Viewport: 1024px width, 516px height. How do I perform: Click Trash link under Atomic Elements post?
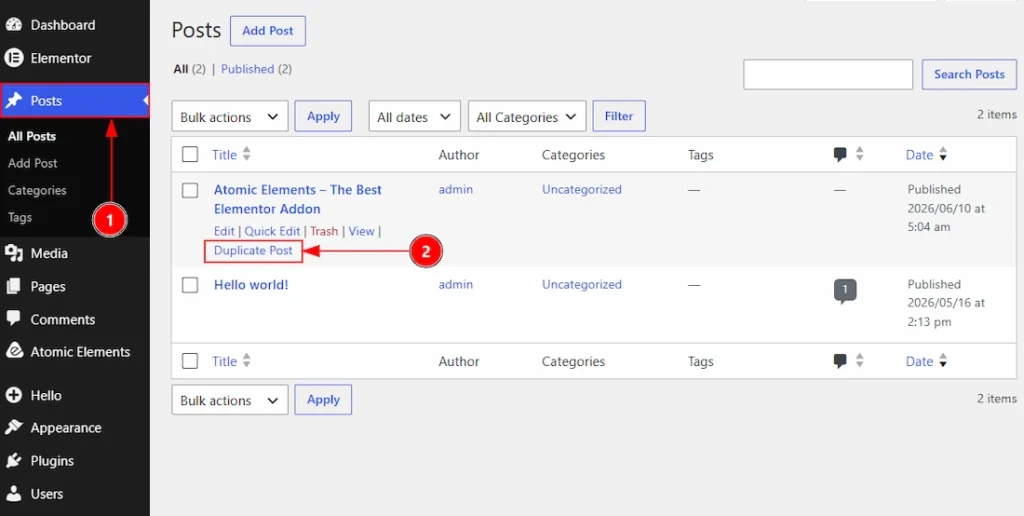324,231
